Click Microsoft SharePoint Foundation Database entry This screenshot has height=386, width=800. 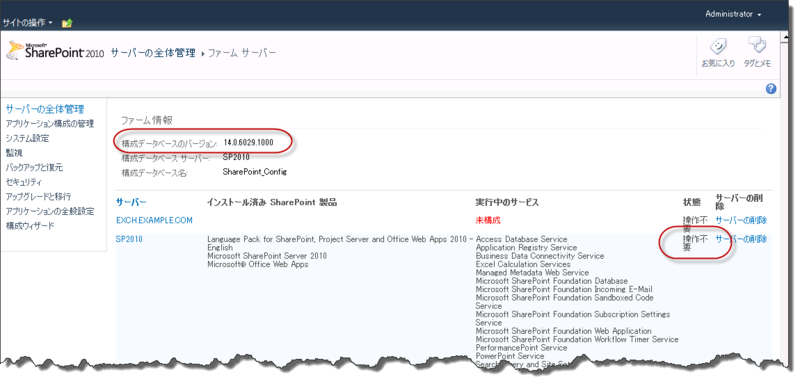coord(552,281)
